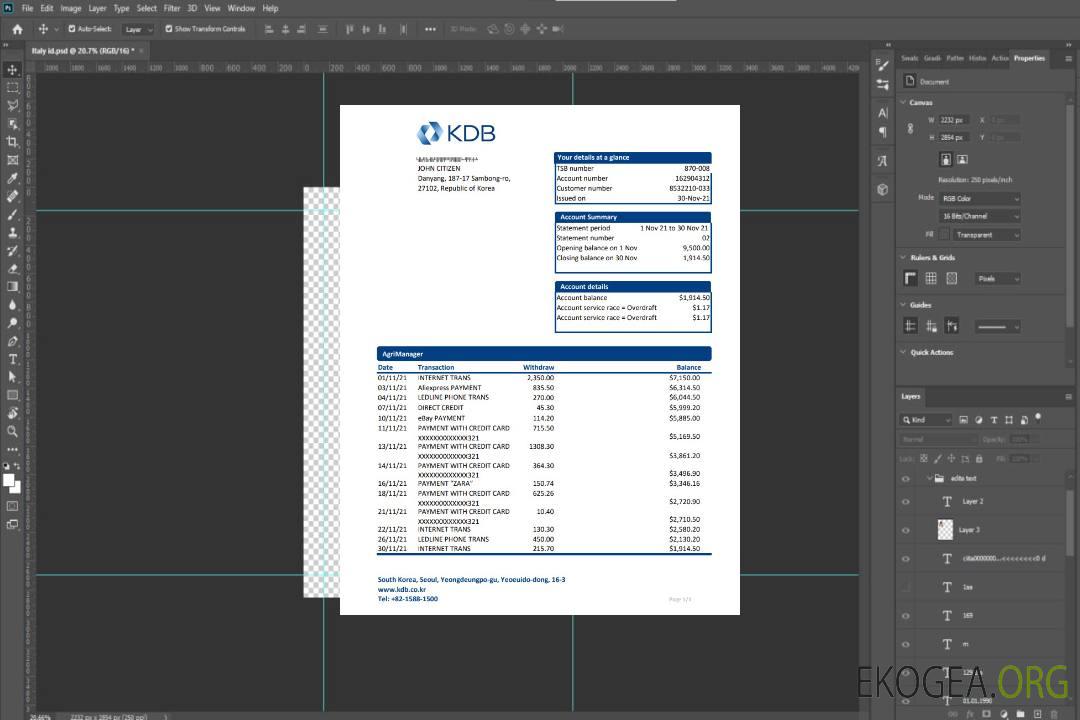Click lock guides button
The height and width of the screenshot is (720, 1080).
931,326
